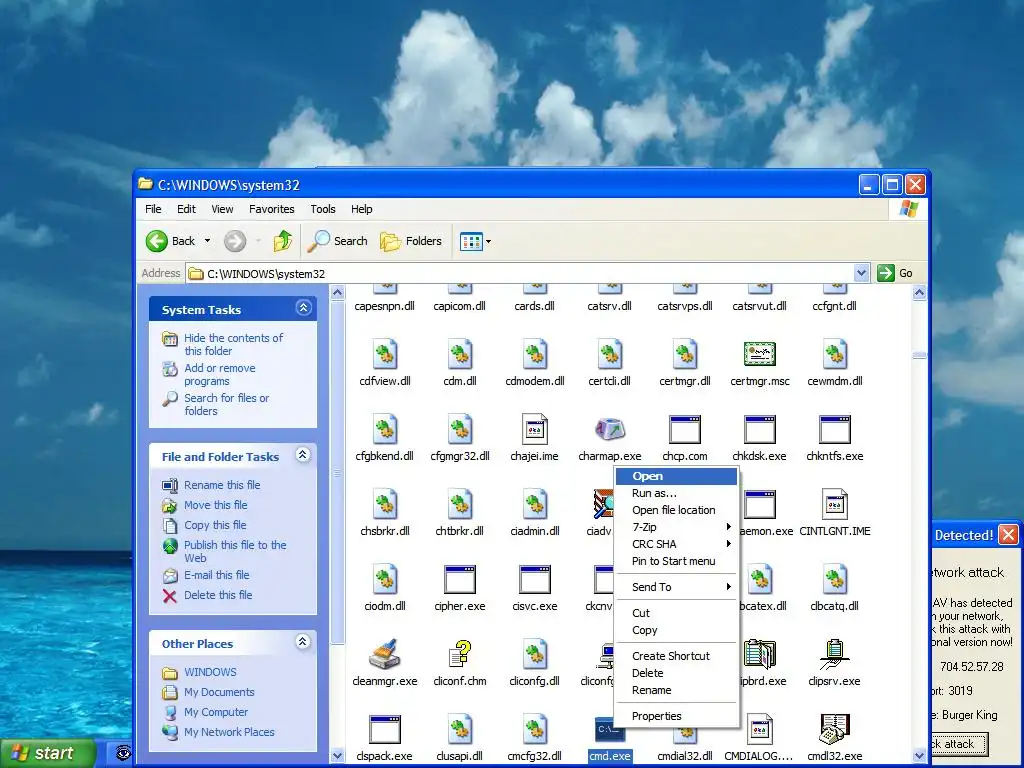Select the chcp.com icon
This screenshot has width=1024, height=768.
pyautogui.click(x=684, y=430)
